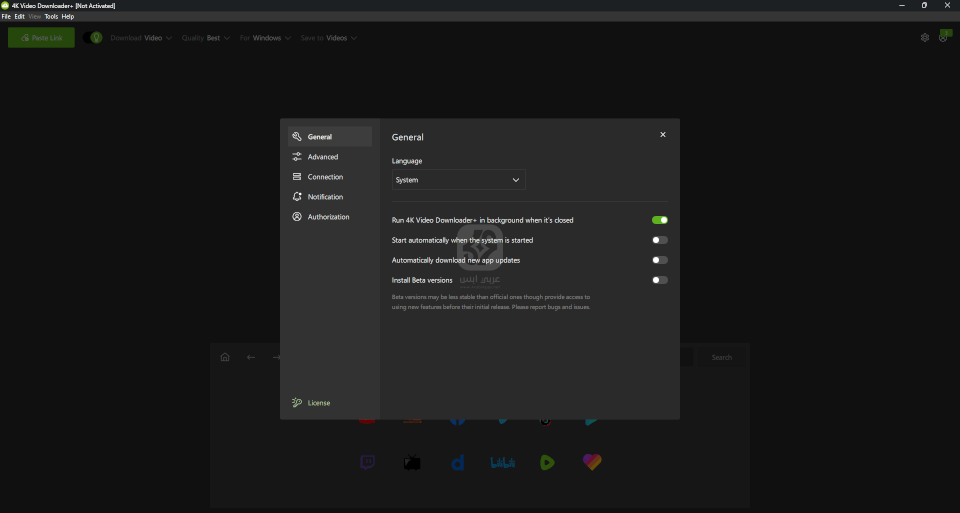The height and width of the screenshot is (513, 960).
Task: Click the key icon beside License
Action: (297, 403)
